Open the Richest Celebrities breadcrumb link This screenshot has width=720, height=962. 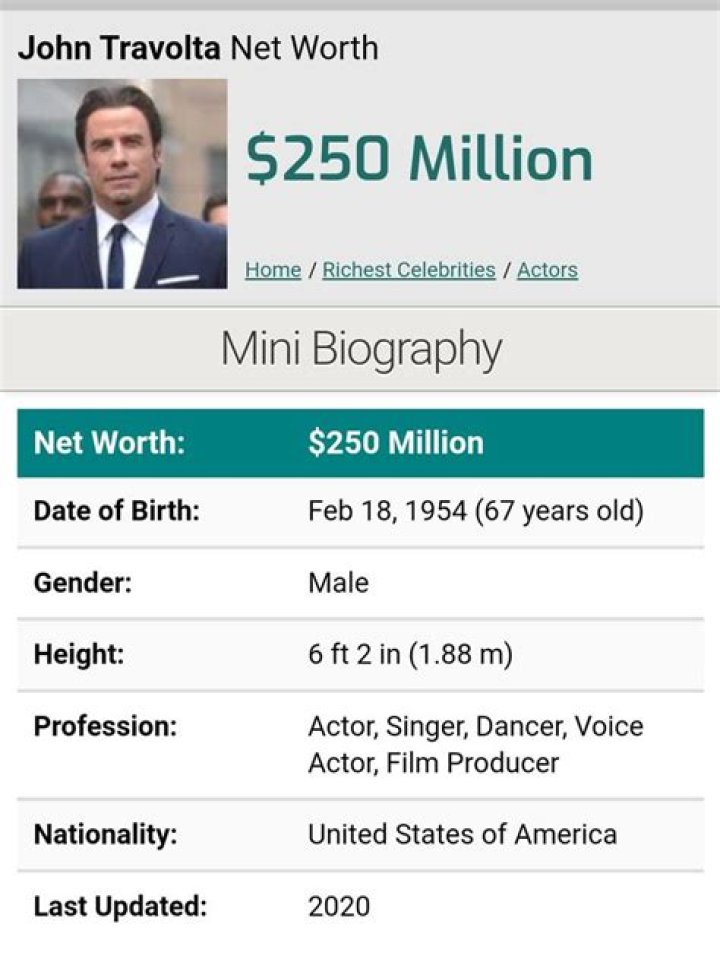[x=409, y=270]
